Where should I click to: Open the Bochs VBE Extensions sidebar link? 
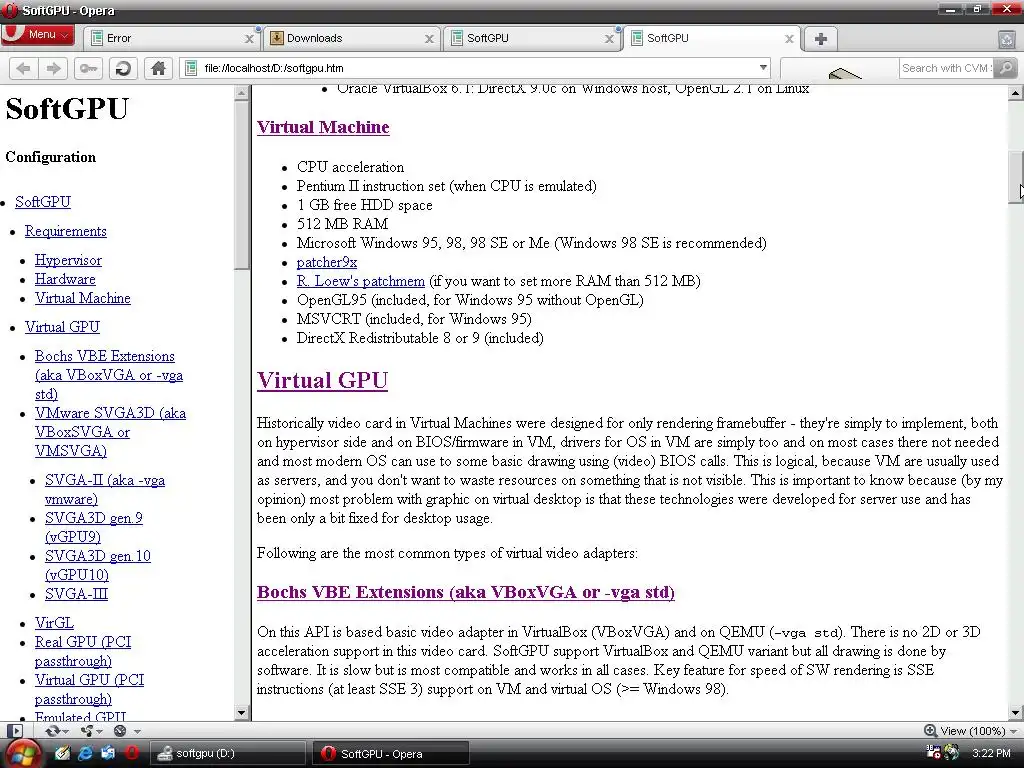108,375
